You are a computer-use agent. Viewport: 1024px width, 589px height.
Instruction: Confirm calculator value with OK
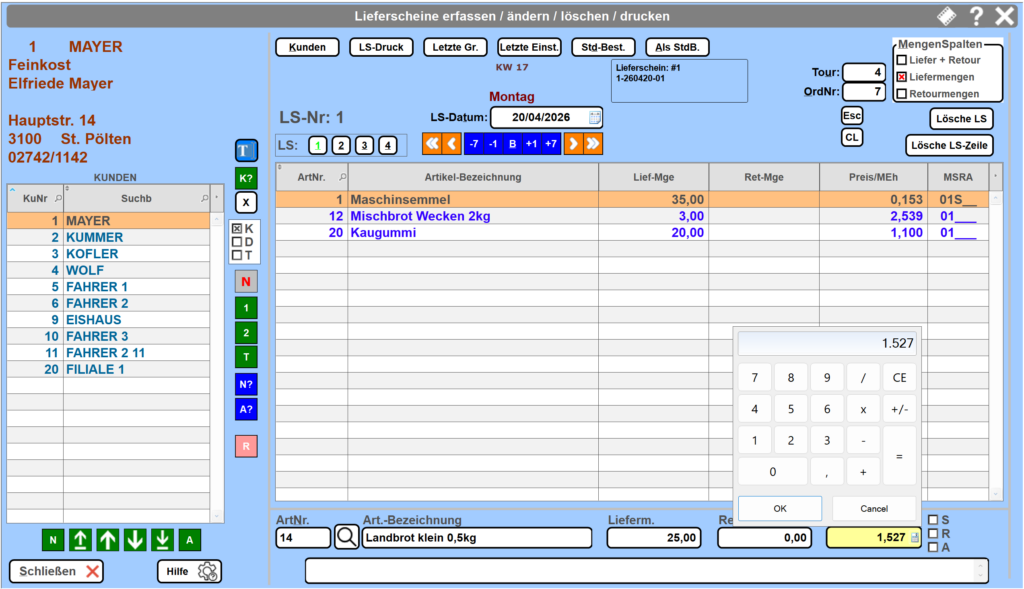(780, 508)
